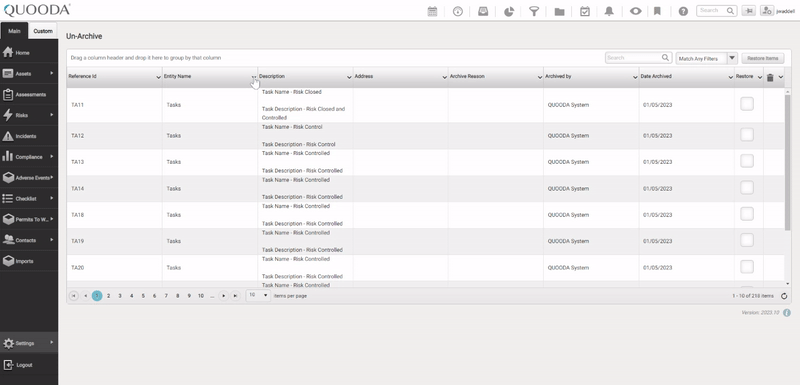The image size is (800, 385).
Task: Click the trash bin column header icon
Action: click(770, 77)
